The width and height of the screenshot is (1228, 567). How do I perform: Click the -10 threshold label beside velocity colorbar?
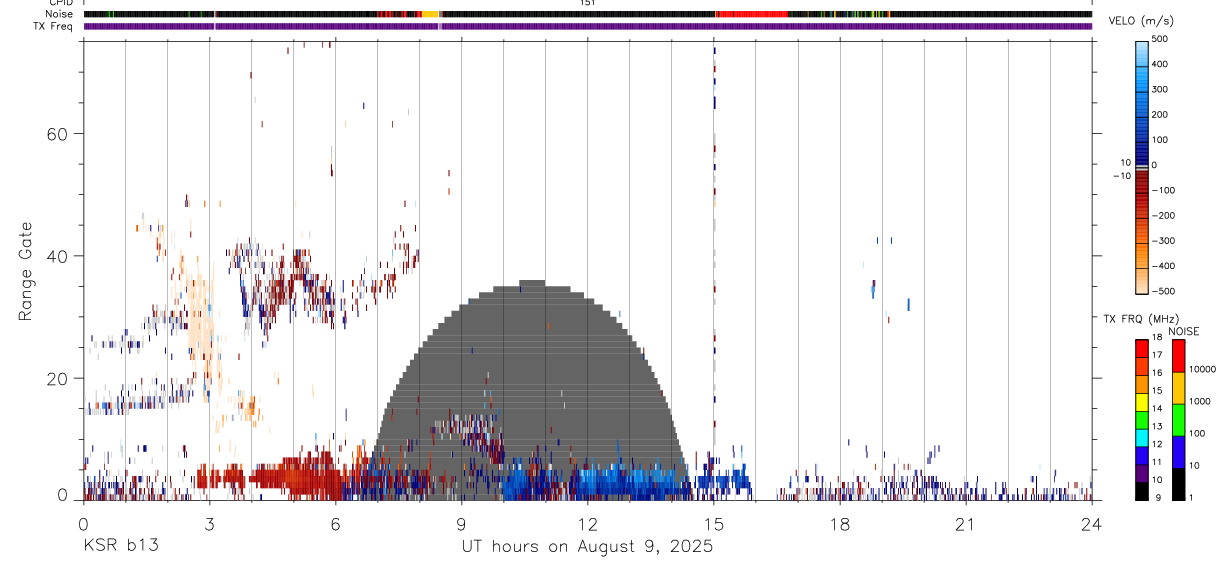pos(1121,175)
